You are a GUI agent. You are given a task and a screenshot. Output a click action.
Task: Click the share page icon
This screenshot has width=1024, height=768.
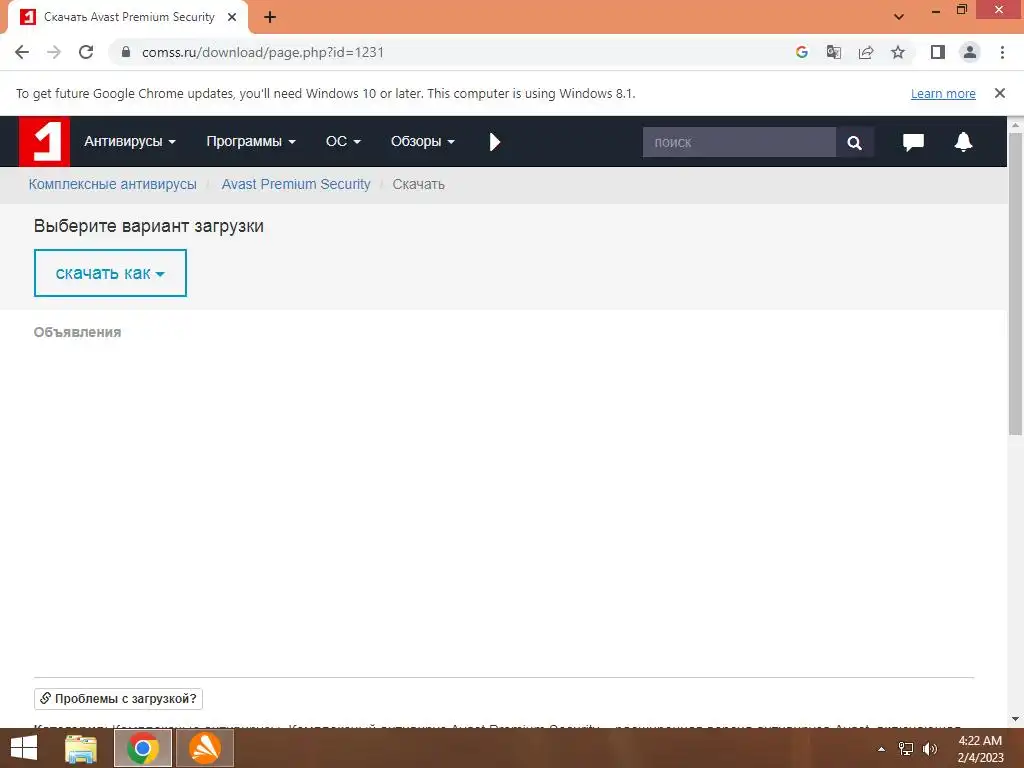pyautogui.click(x=866, y=52)
